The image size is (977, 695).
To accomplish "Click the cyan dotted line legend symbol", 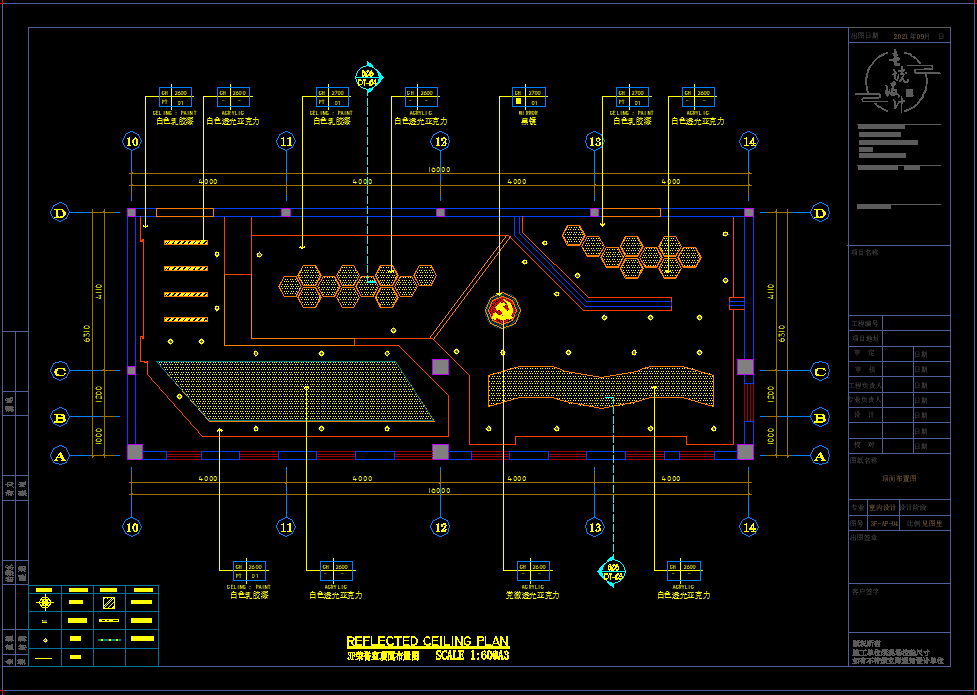I will (108, 640).
